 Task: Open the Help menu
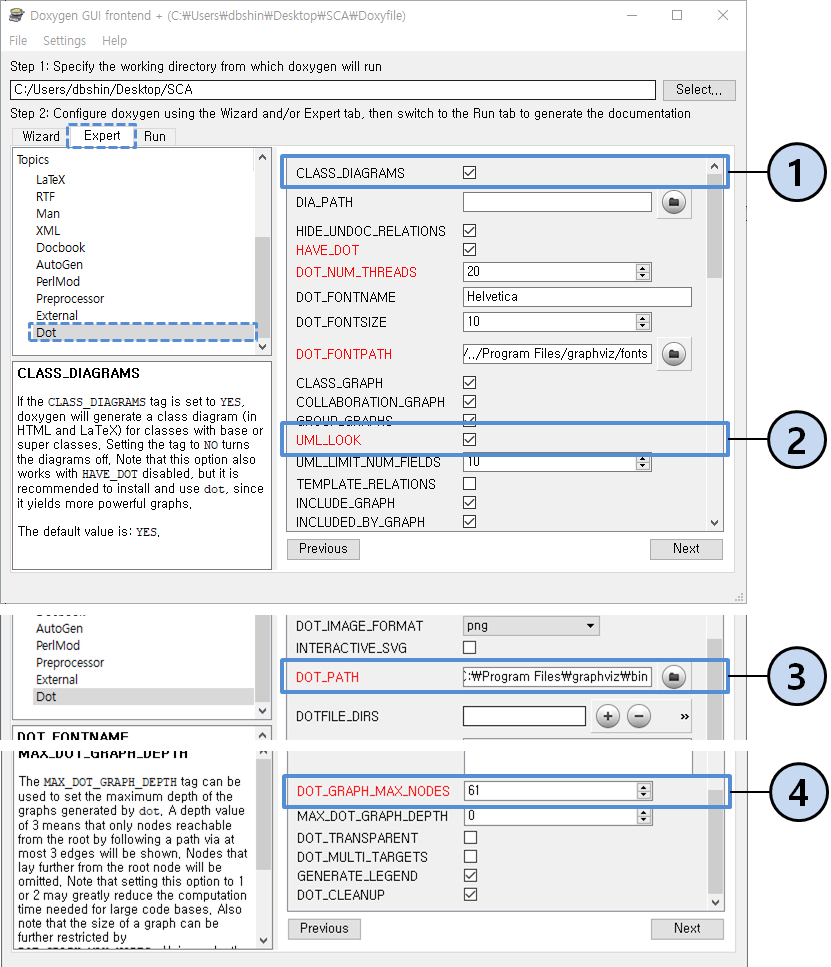114,41
